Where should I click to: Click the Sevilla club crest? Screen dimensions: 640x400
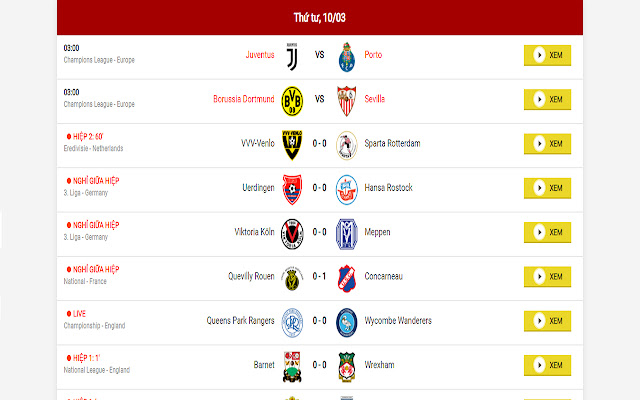(347, 101)
